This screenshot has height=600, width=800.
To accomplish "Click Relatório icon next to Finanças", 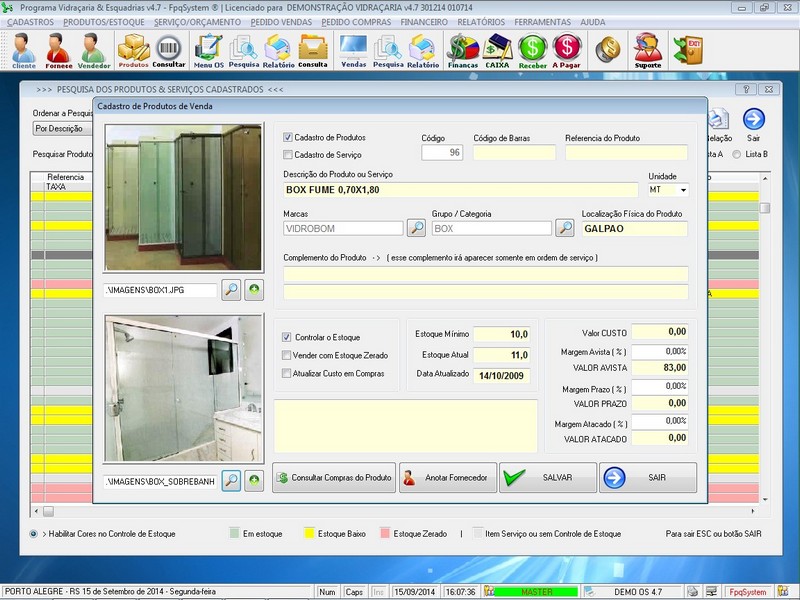I will click(x=423, y=50).
